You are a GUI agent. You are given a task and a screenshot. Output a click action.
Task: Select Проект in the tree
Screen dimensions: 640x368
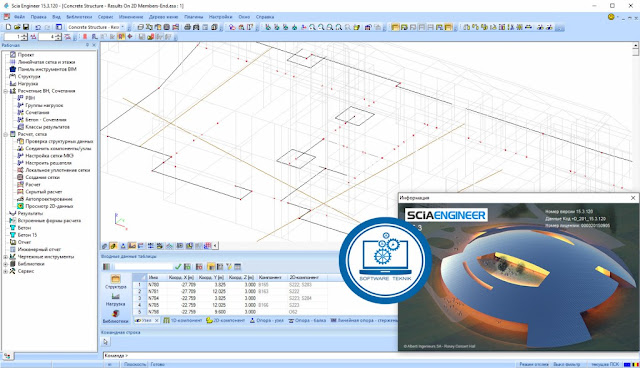pos(26,55)
